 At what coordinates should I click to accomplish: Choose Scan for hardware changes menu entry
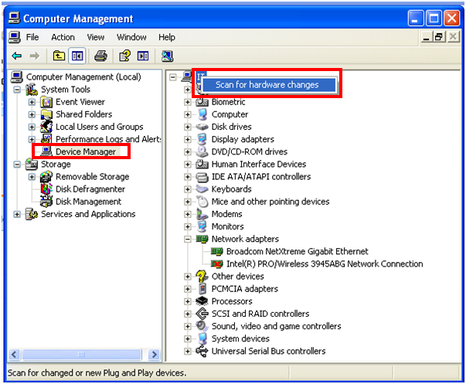(269, 85)
